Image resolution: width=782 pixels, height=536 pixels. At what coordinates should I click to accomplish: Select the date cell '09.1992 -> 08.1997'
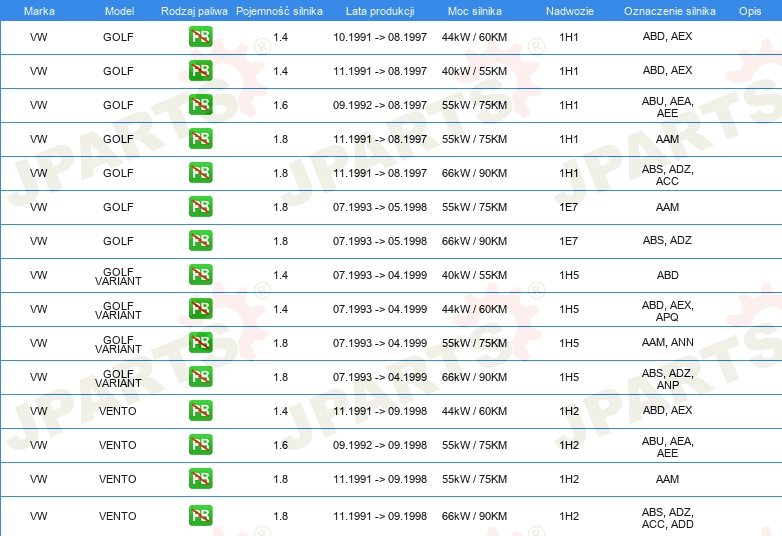click(380, 105)
